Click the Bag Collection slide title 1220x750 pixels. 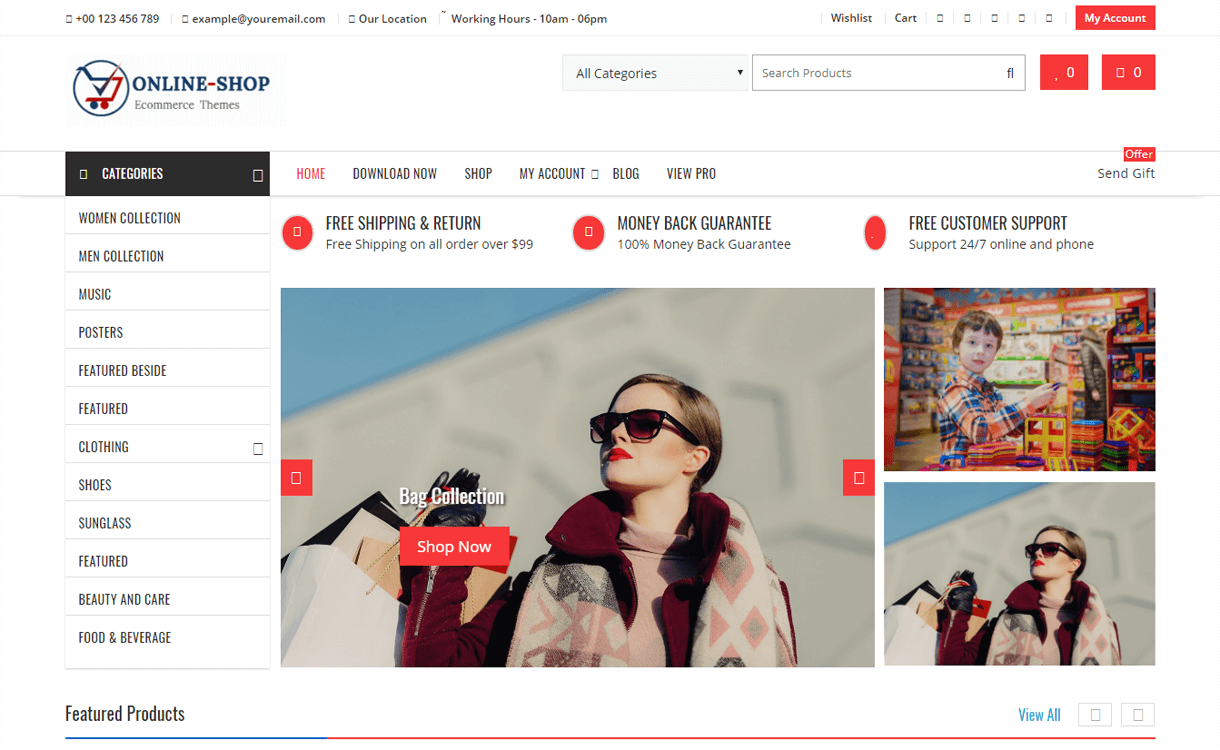452,496
